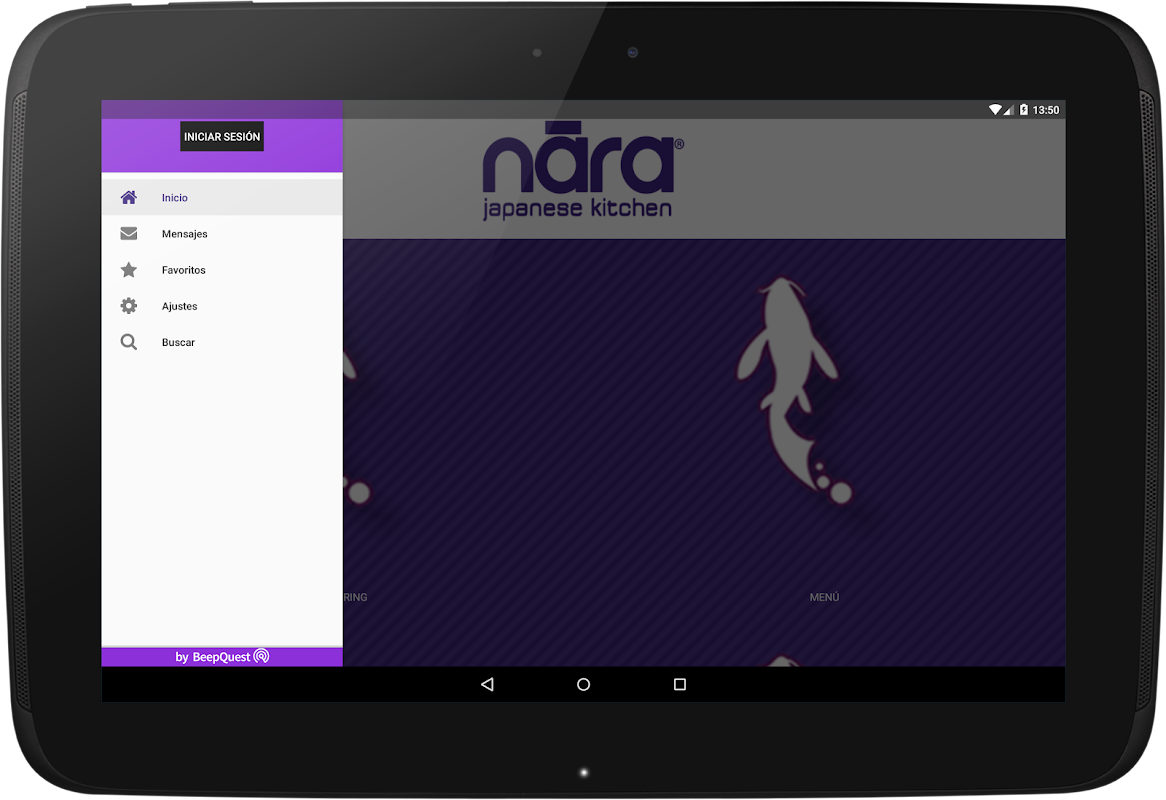This screenshot has height=800, width=1166.
Task: Click the 13:50 clock
Action: (1046, 110)
